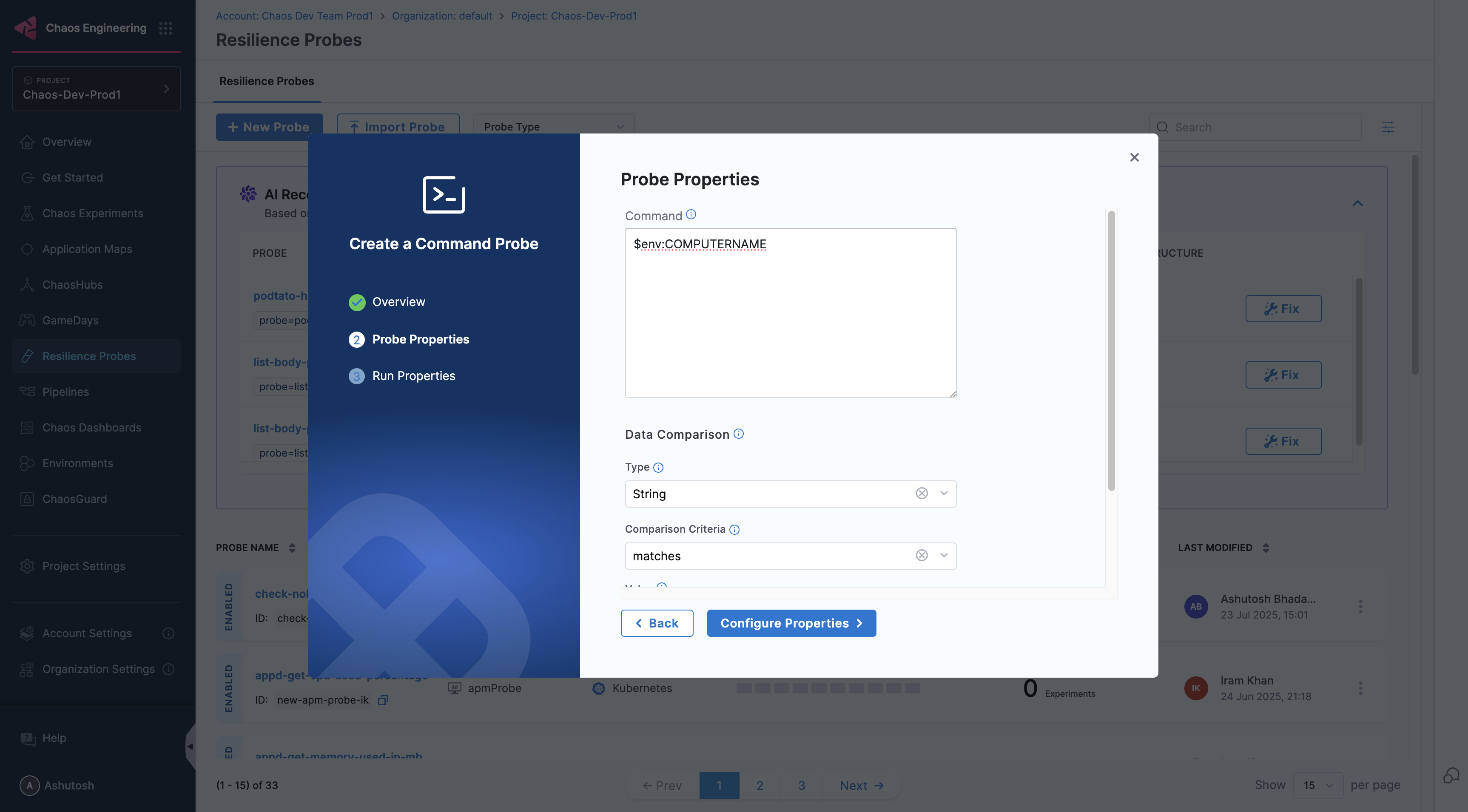The width and height of the screenshot is (1468, 812).
Task: Clear the String type selection
Action: [922, 494]
